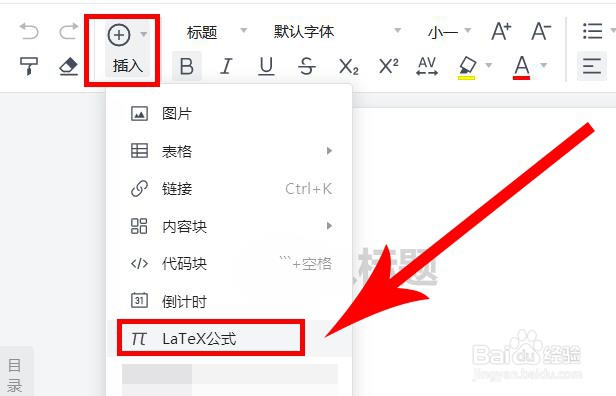The image size is (616, 396).
Task: Expand the 内容块 submenu arrow
Action: (329, 226)
